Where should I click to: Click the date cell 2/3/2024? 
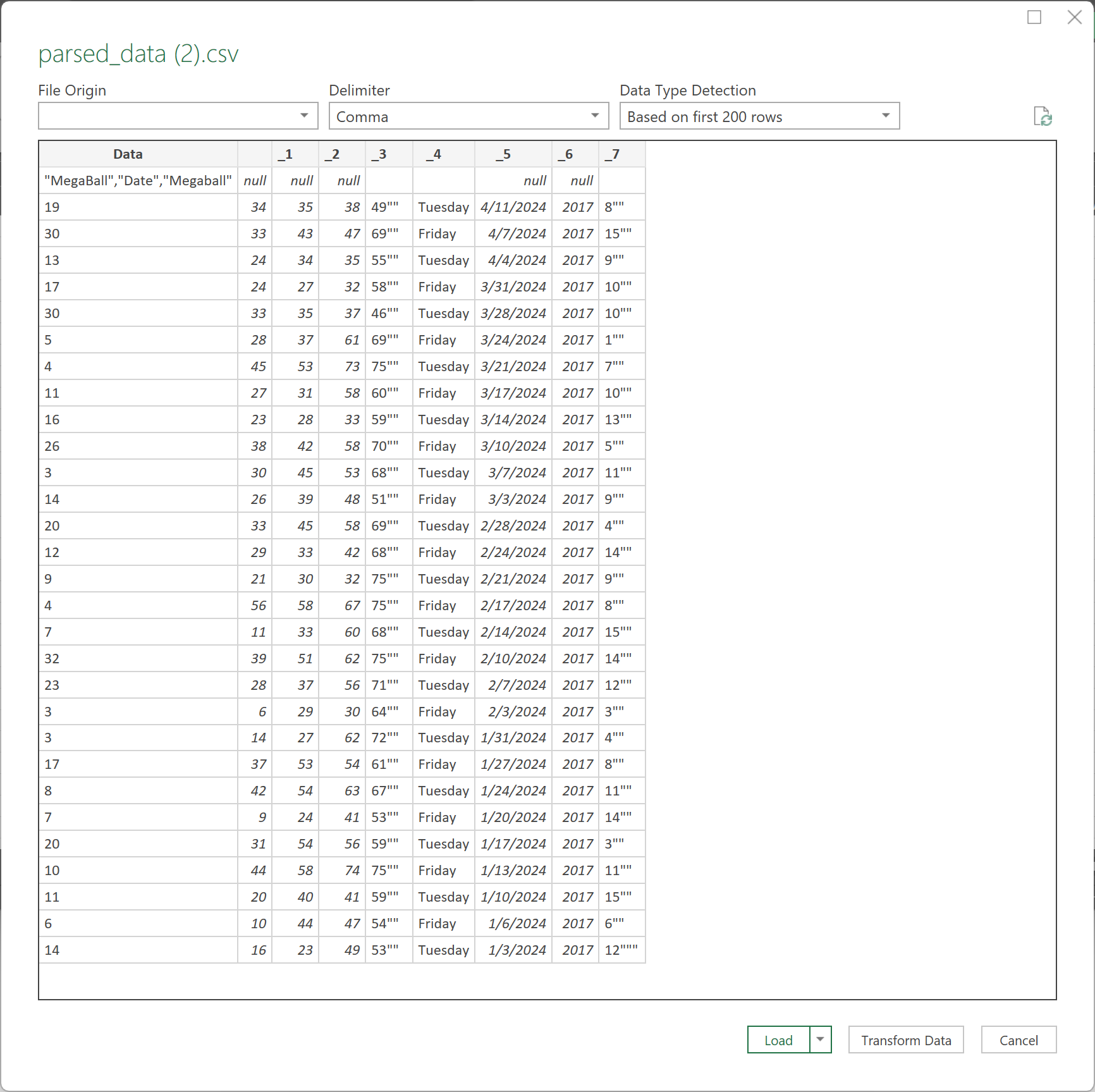click(x=513, y=712)
